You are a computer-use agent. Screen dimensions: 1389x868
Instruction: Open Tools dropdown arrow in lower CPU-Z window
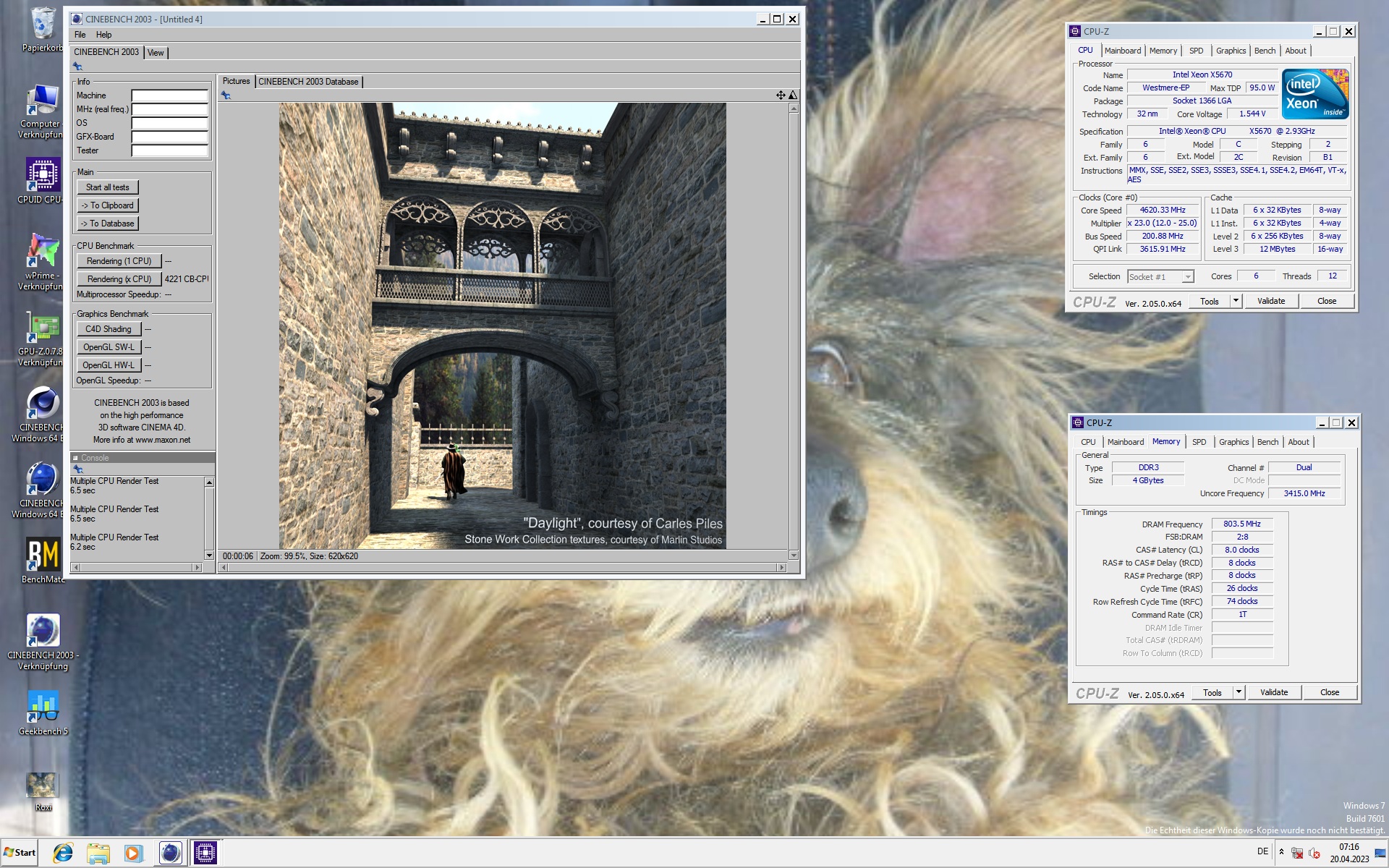click(x=1239, y=692)
